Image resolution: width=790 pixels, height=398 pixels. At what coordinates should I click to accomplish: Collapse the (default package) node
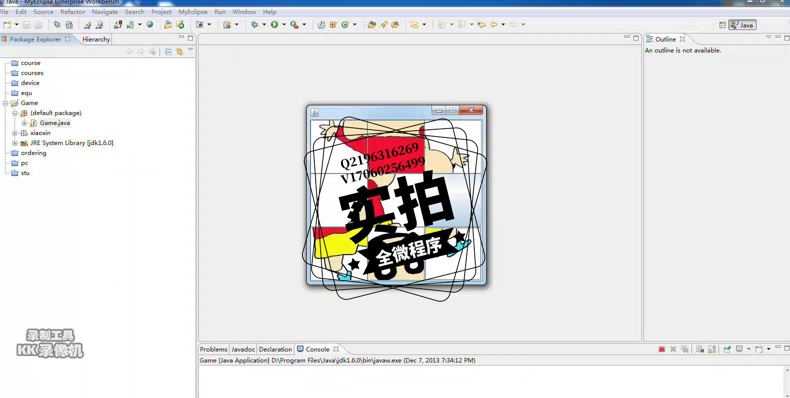(x=15, y=113)
